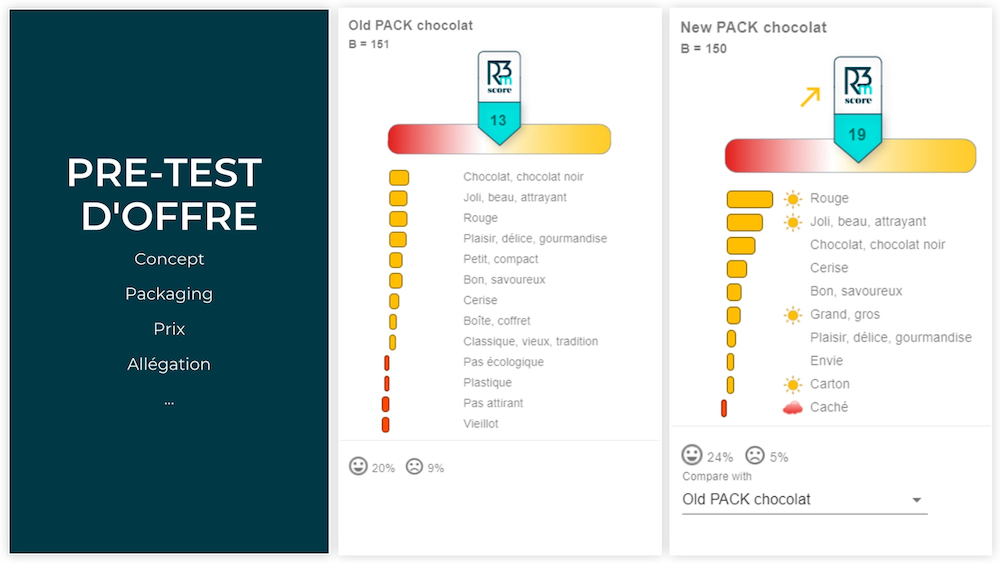Screen dimensions: 1000x563
Task: Click the happy smiley icon showing 20%
Action: click(358, 466)
